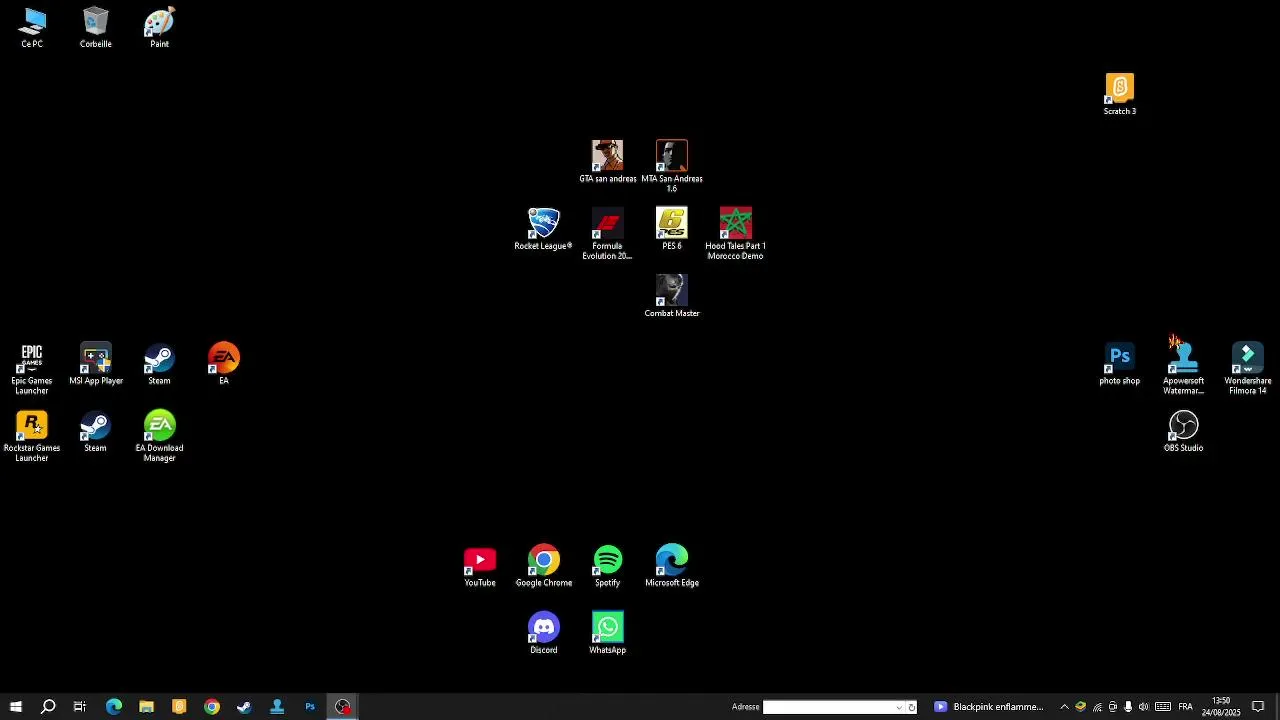The width and height of the screenshot is (1280, 720).
Task: Open the volume speaker tray icon
Action: (x=1144, y=707)
